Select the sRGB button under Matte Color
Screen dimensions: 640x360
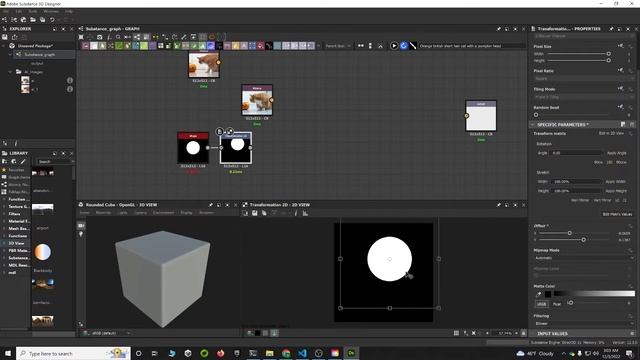542,304
